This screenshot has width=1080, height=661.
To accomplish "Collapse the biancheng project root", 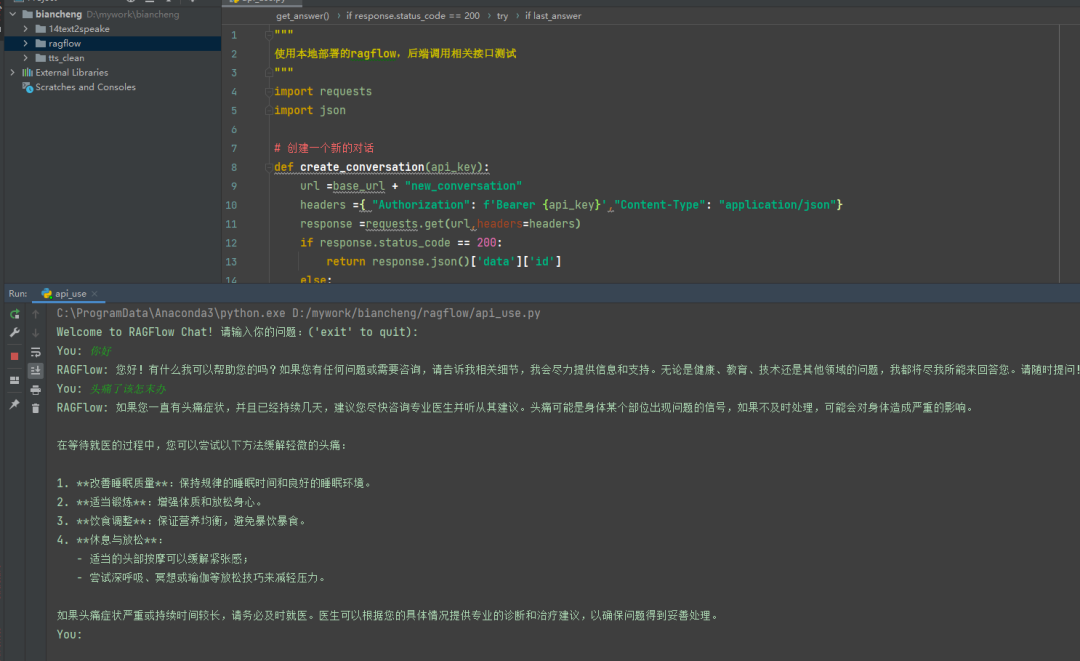I will pos(12,14).
